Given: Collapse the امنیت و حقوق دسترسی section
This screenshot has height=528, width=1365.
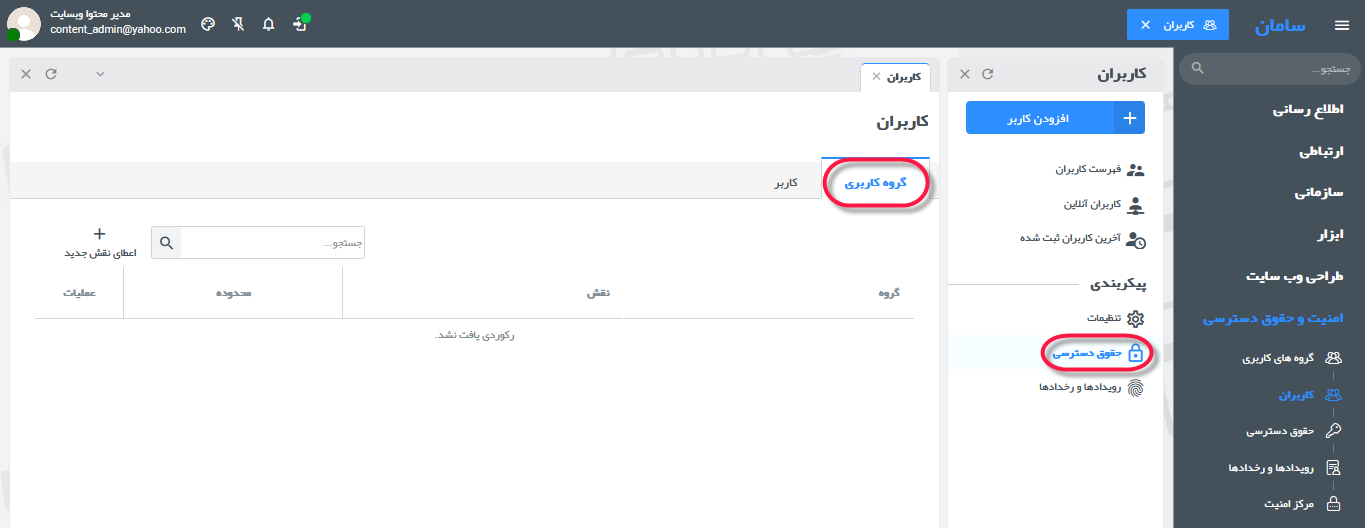Looking at the screenshot, I should click(x=1273, y=318).
